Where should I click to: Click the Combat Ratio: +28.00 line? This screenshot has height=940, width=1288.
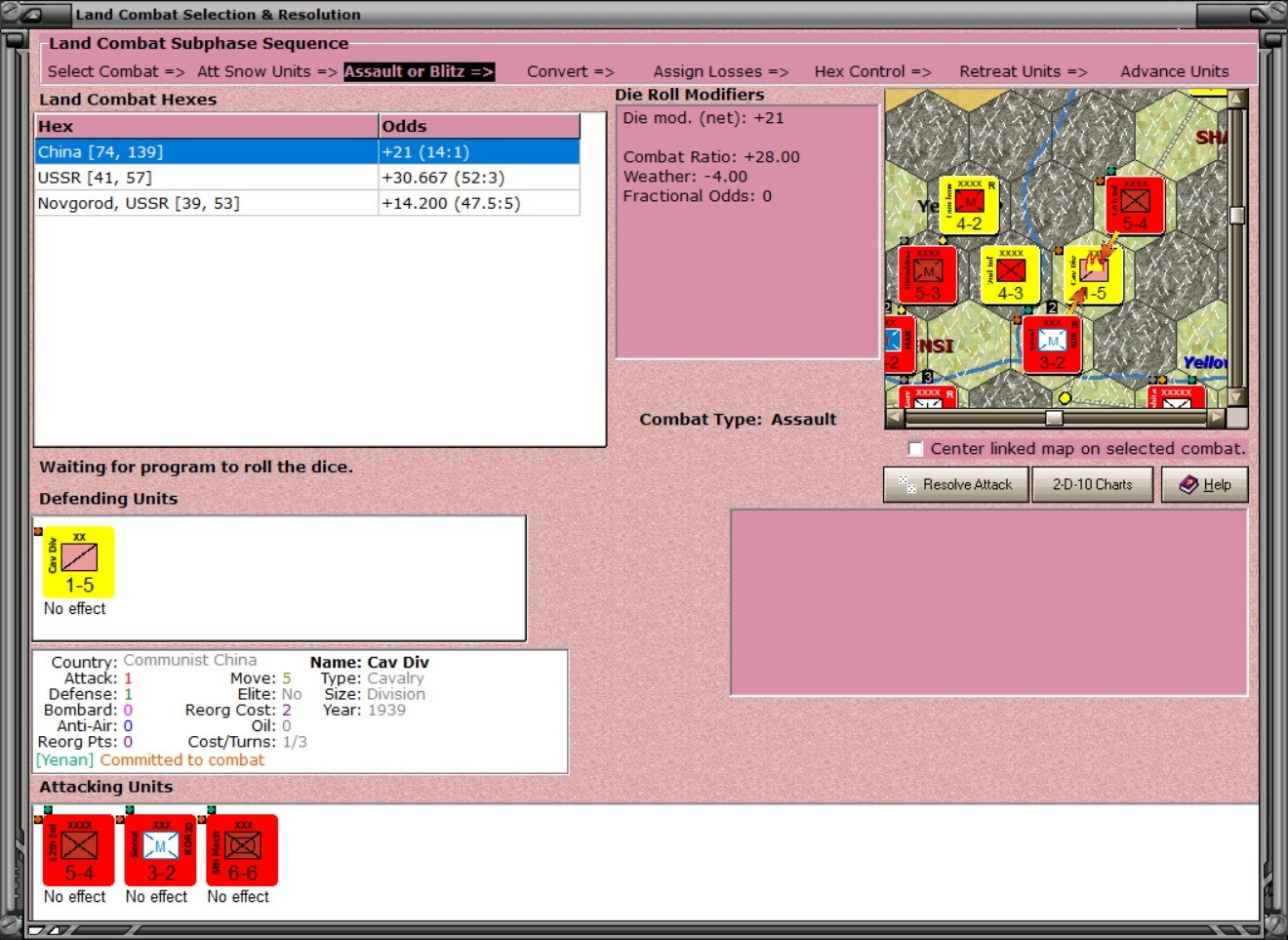coord(711,157)
